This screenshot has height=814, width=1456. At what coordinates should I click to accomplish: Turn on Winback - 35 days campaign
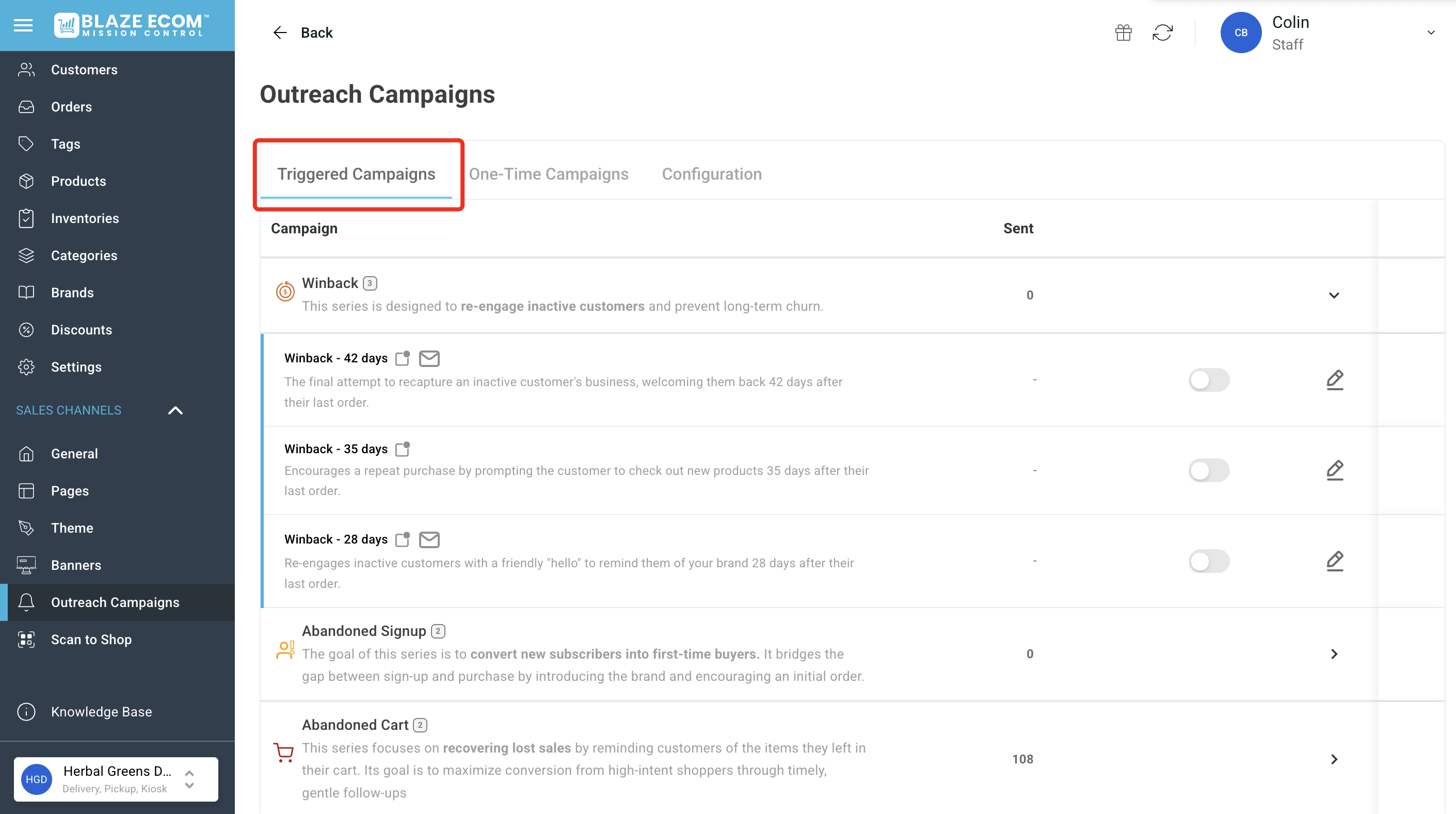[x=1208, y=470]
